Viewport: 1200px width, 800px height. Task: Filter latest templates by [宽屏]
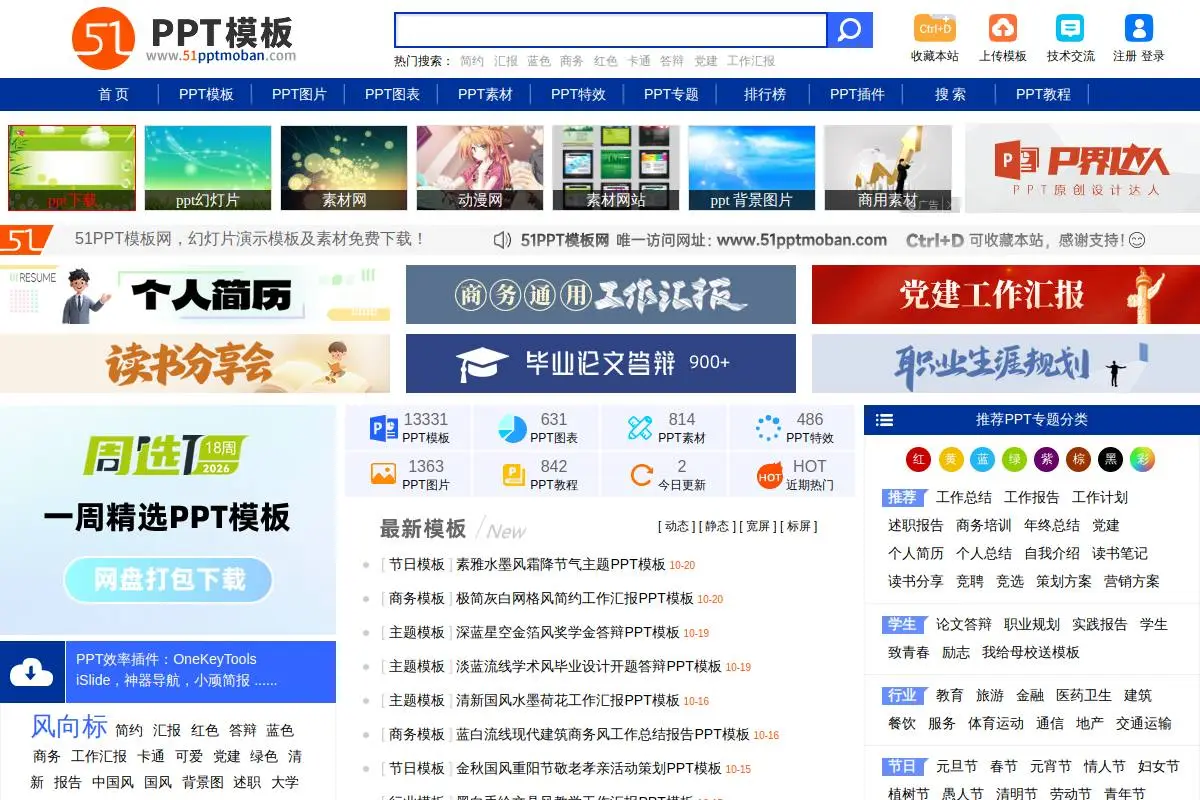point(758,526)
